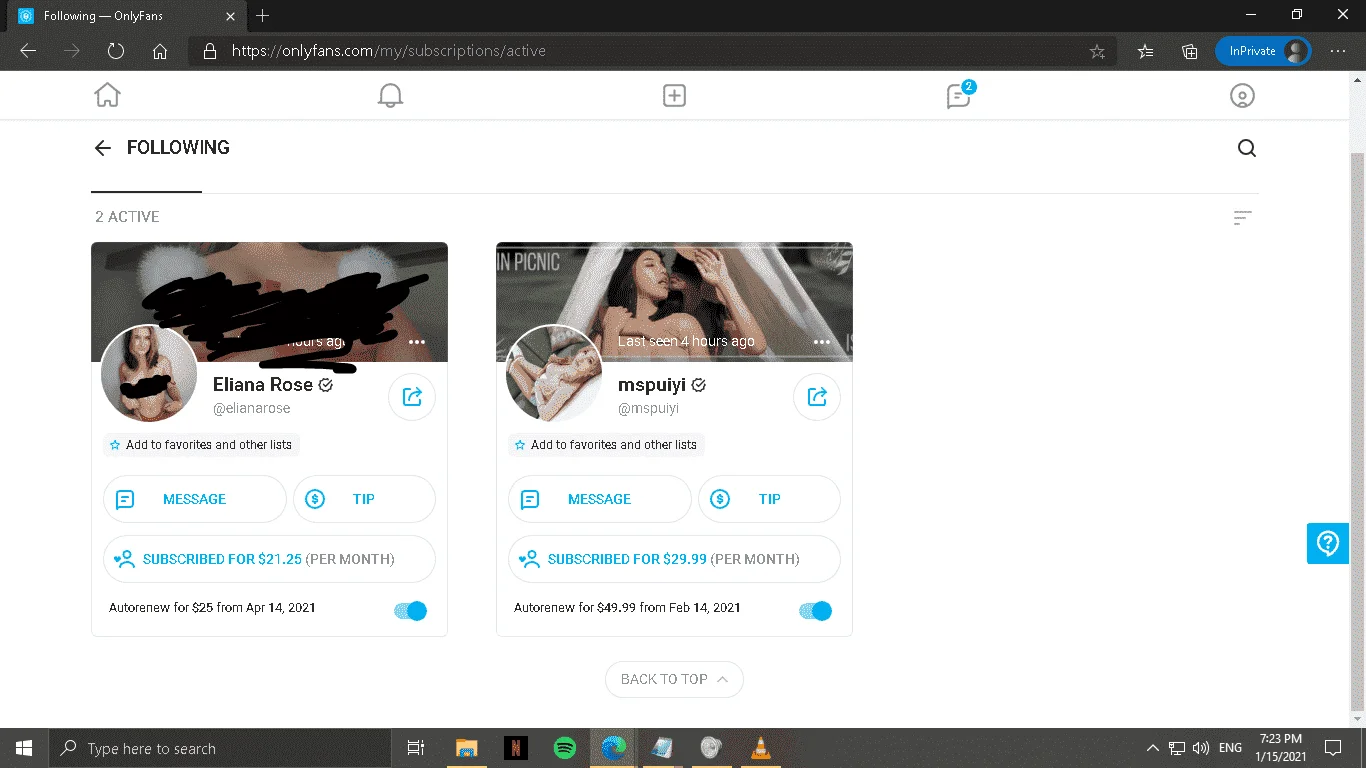Image resolution: width=1366 pixels, height=768 pixels.
Task: Open the notifications bell icon
Action: click(x=390, y=95)
